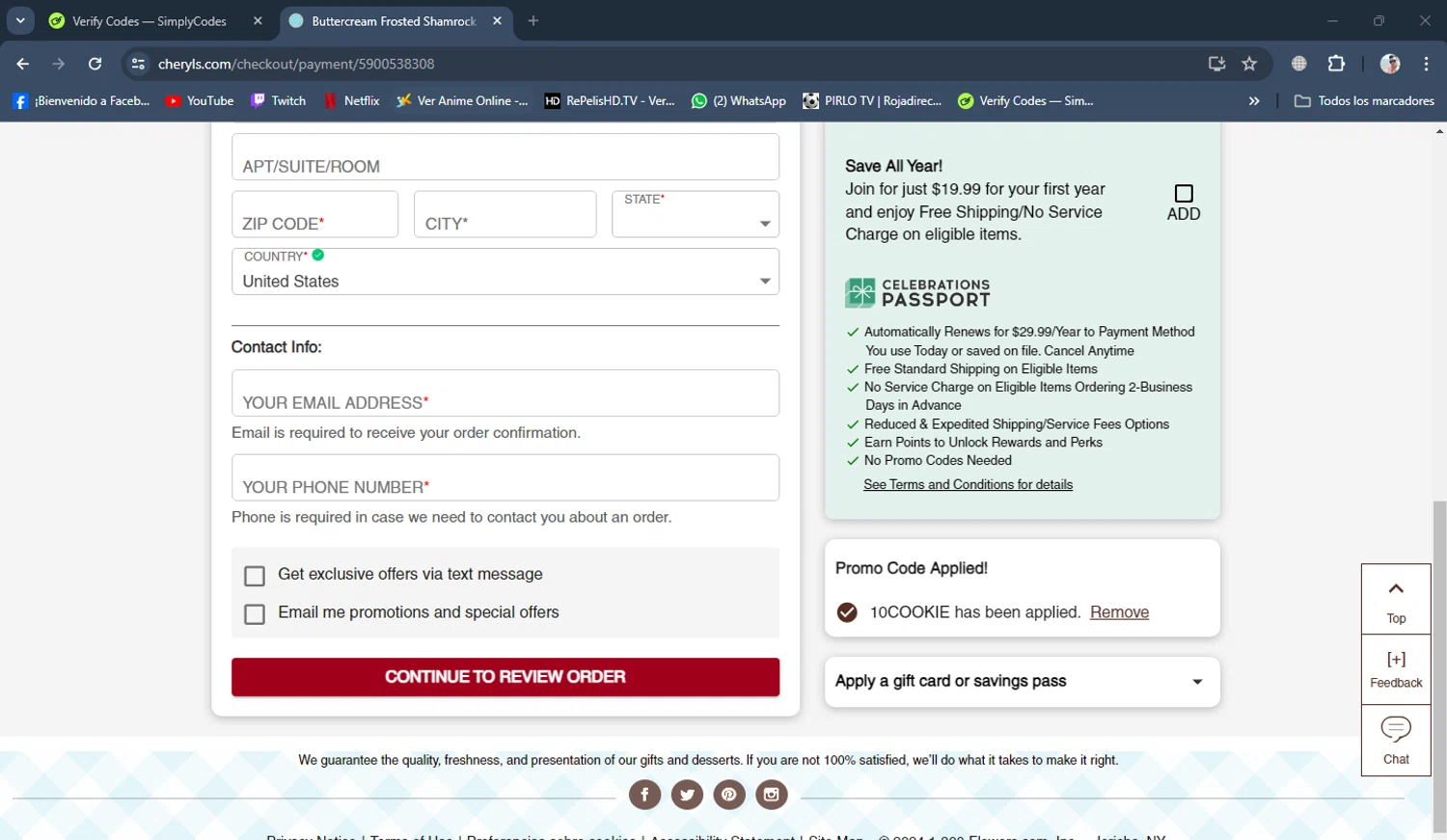Jump to Top of page button
Viewport: 1447px width, 840px height.
coord(1396,600)
